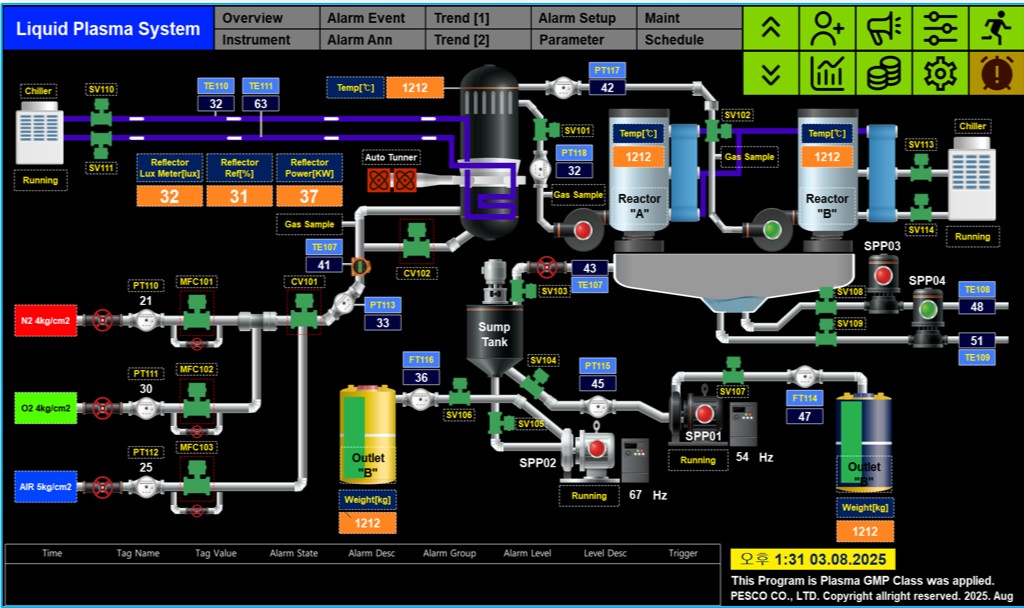Toggle control valve CV102
Screen dimensions: 1024x608
point(417,241)
